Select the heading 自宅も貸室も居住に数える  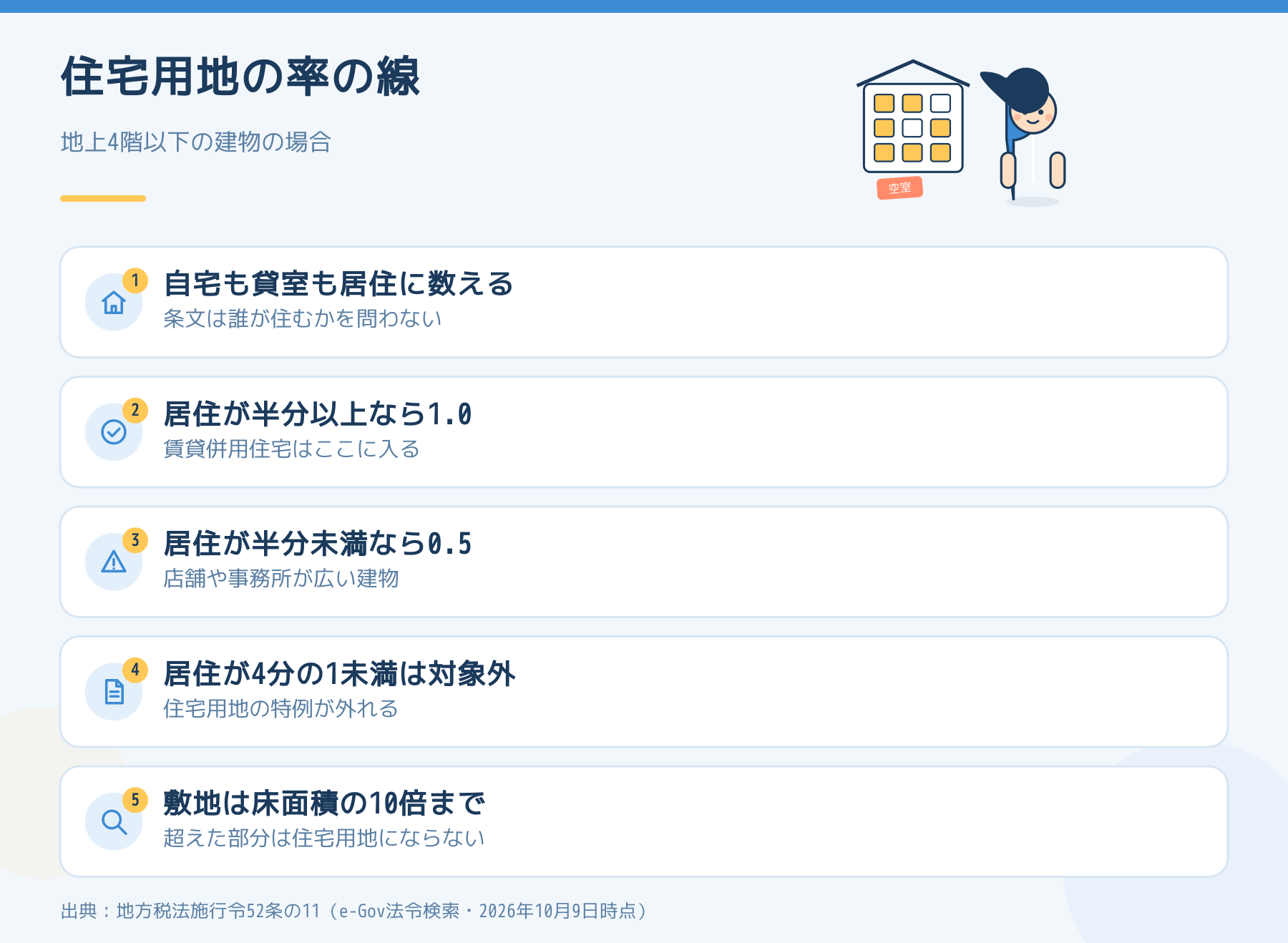tap(338, 284)
